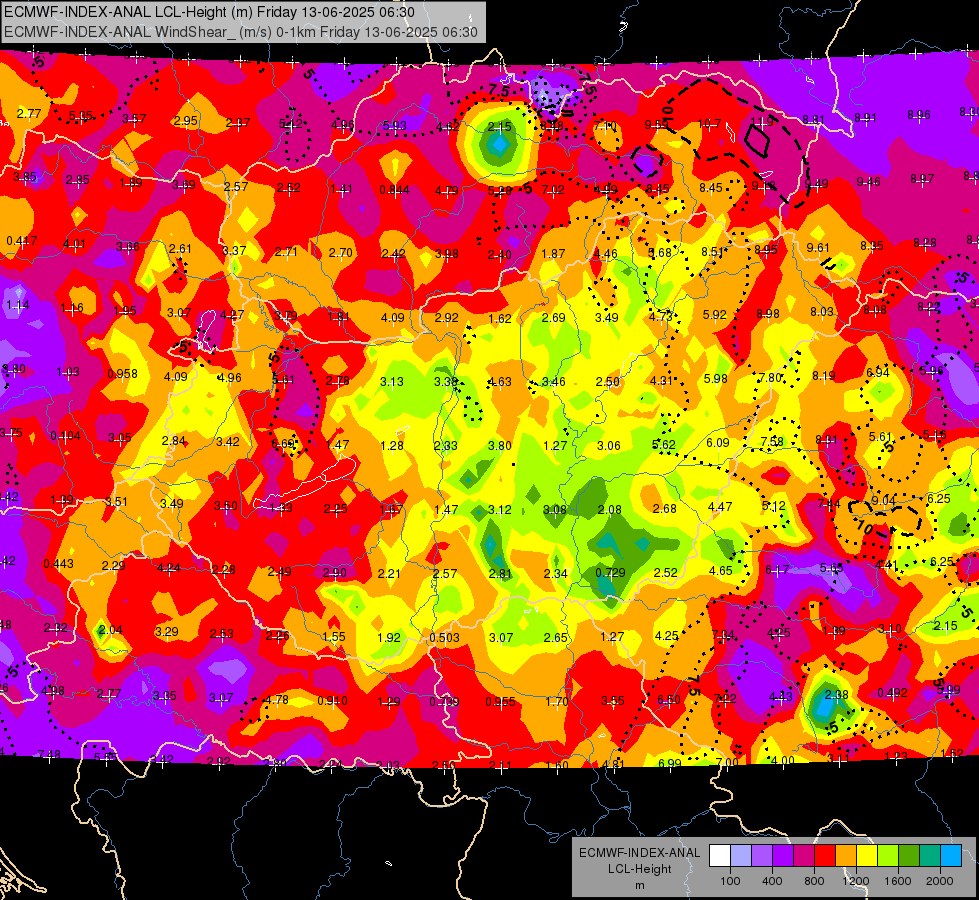Viewport: 979px width, 900px height.
Task: Click the wind shear value 0.739
Action: click(444, 702)
